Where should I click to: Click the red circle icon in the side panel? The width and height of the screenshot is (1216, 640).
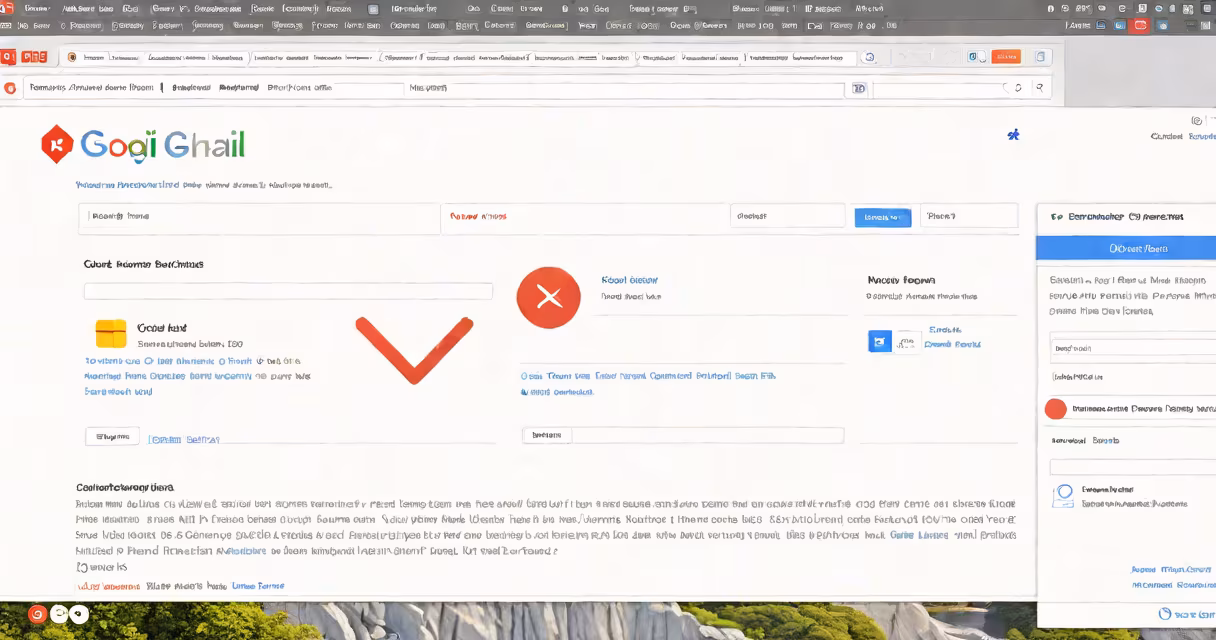point(1055,408)
